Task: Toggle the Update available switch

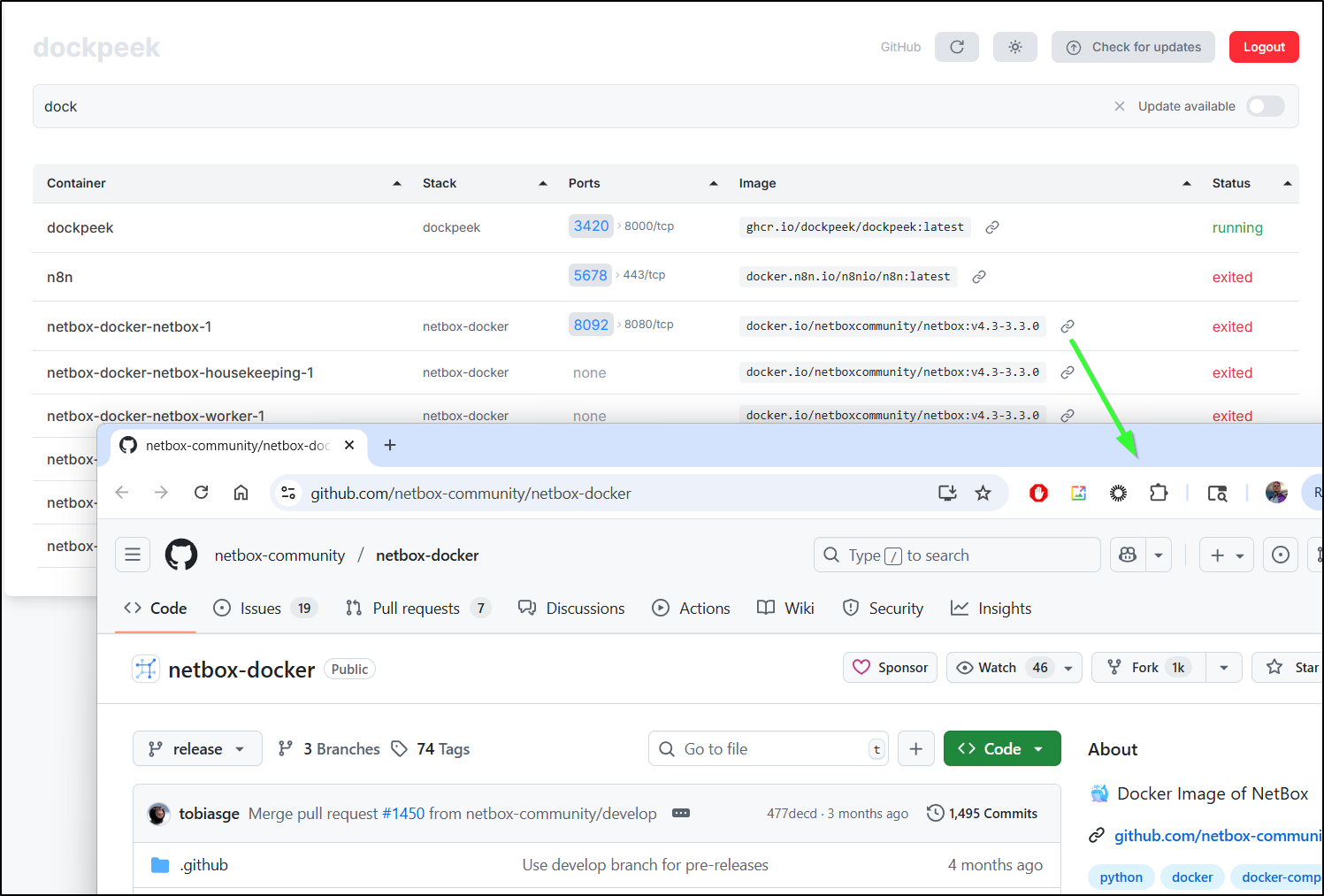Action: (x=1266, y=106)
